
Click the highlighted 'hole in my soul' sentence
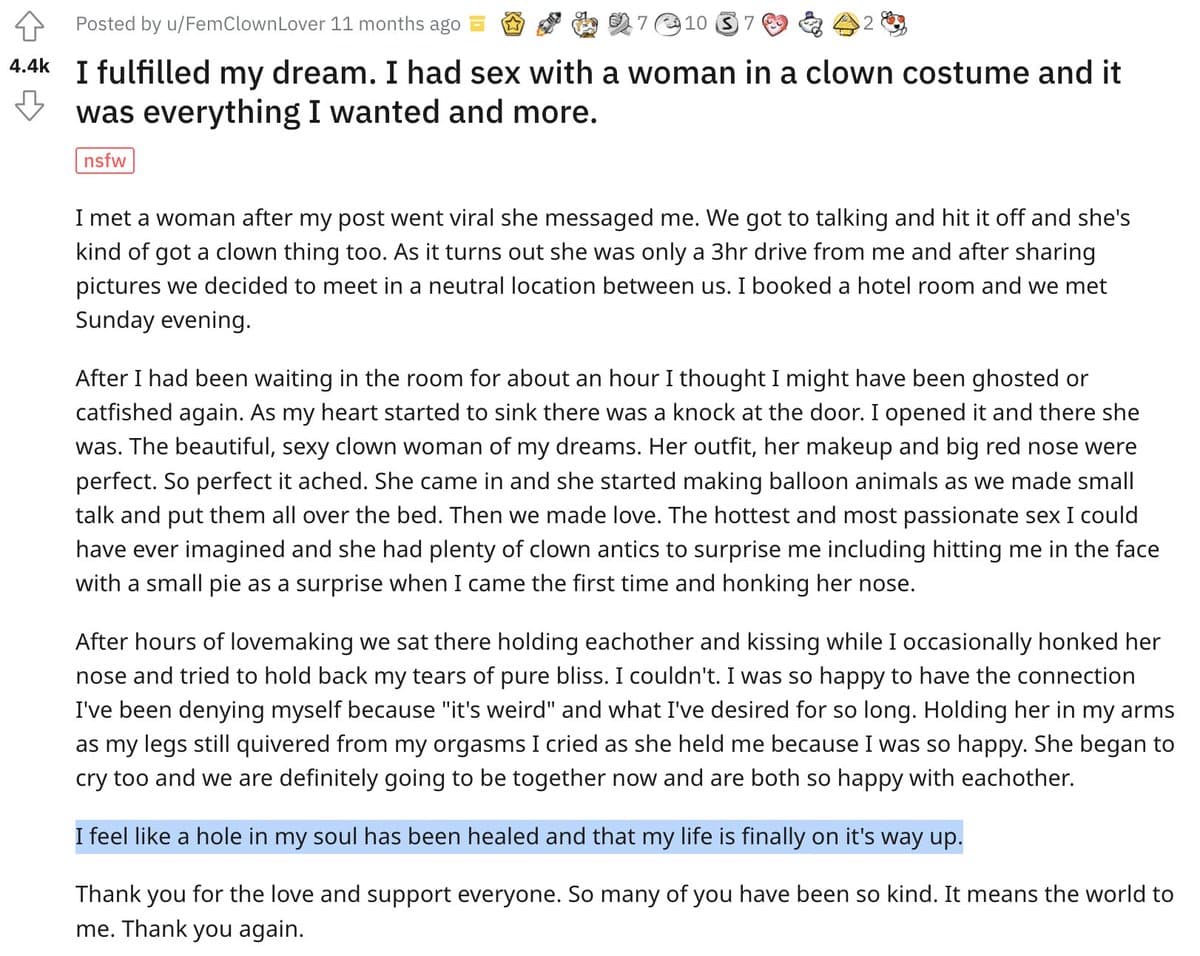[519, 836]
